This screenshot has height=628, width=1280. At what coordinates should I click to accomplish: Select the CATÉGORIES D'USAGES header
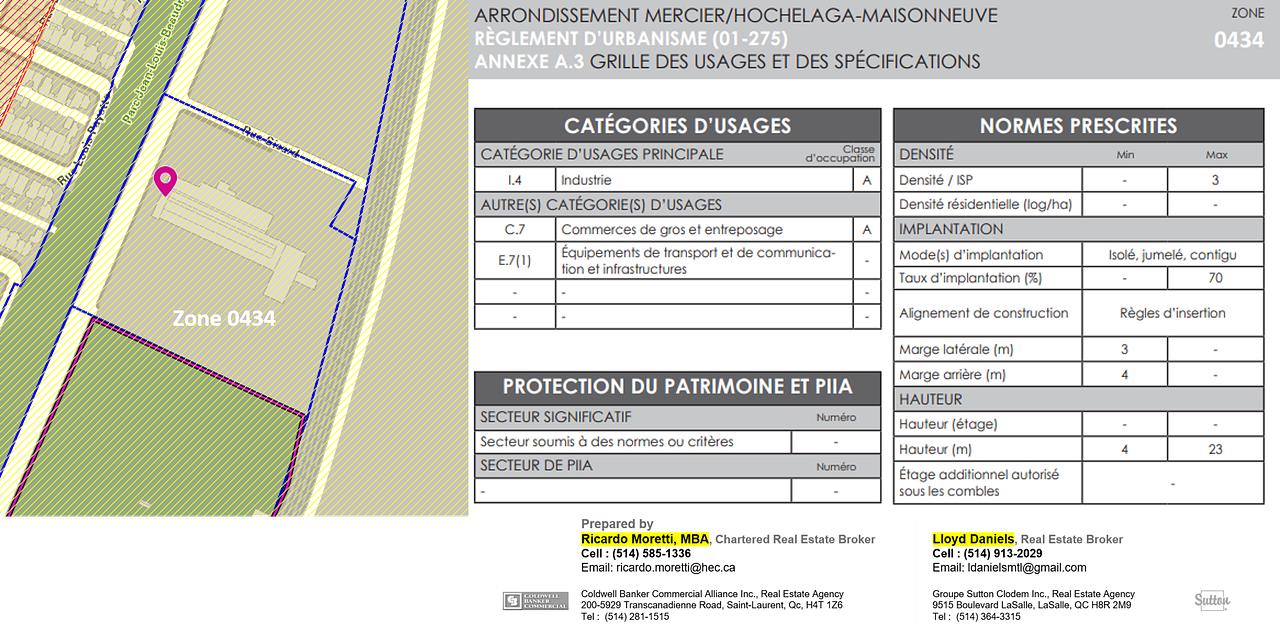pos(677,125)
